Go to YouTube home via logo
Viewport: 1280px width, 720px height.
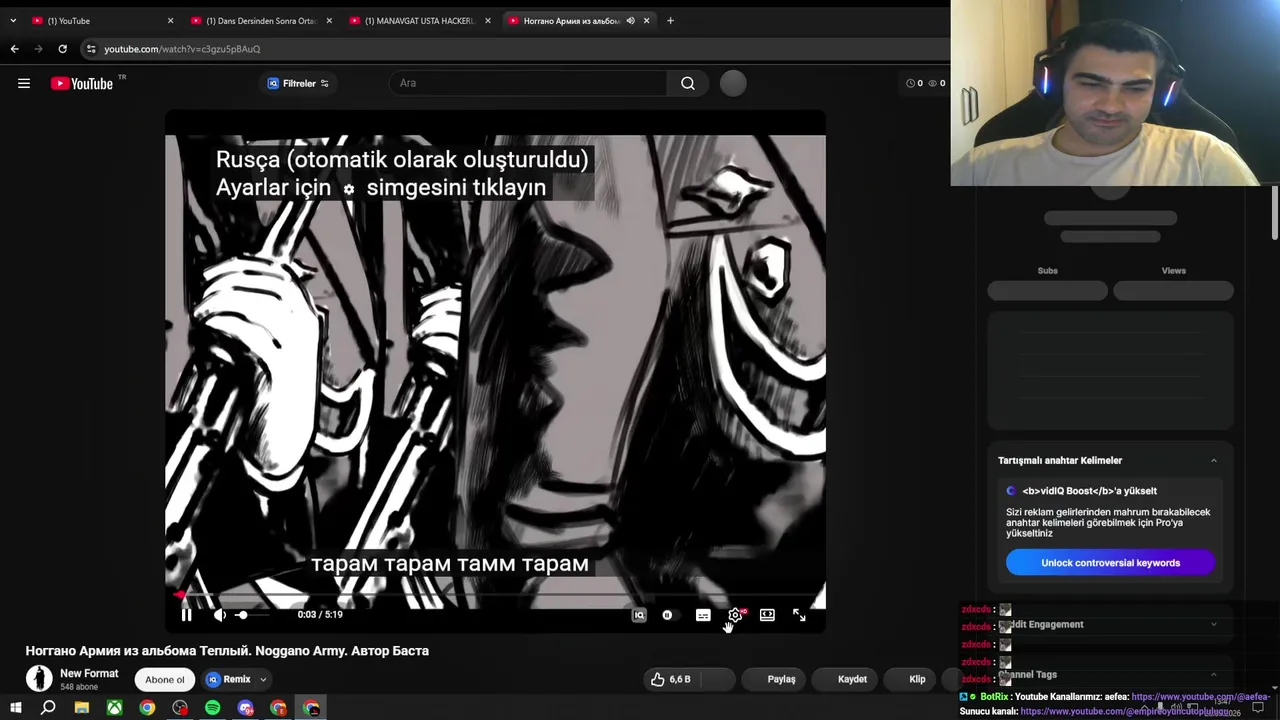pos(82,83)
